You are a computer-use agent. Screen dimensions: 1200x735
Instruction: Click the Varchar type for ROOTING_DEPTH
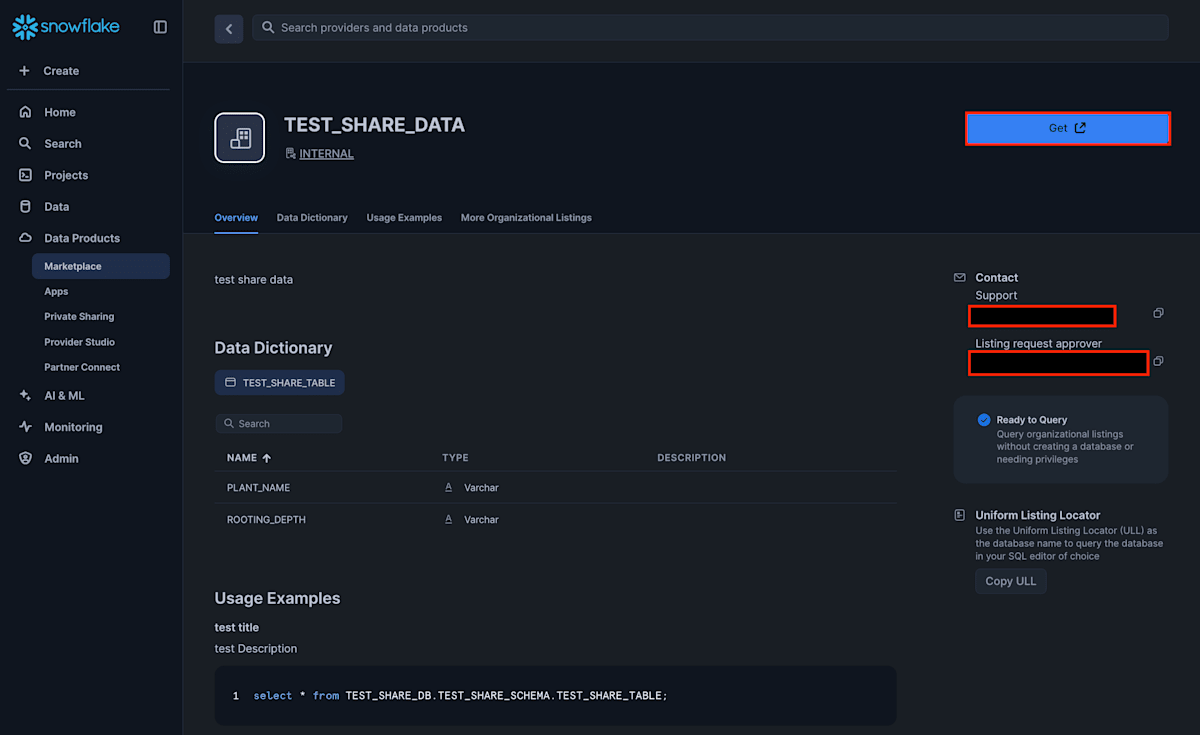click(481, 520)
